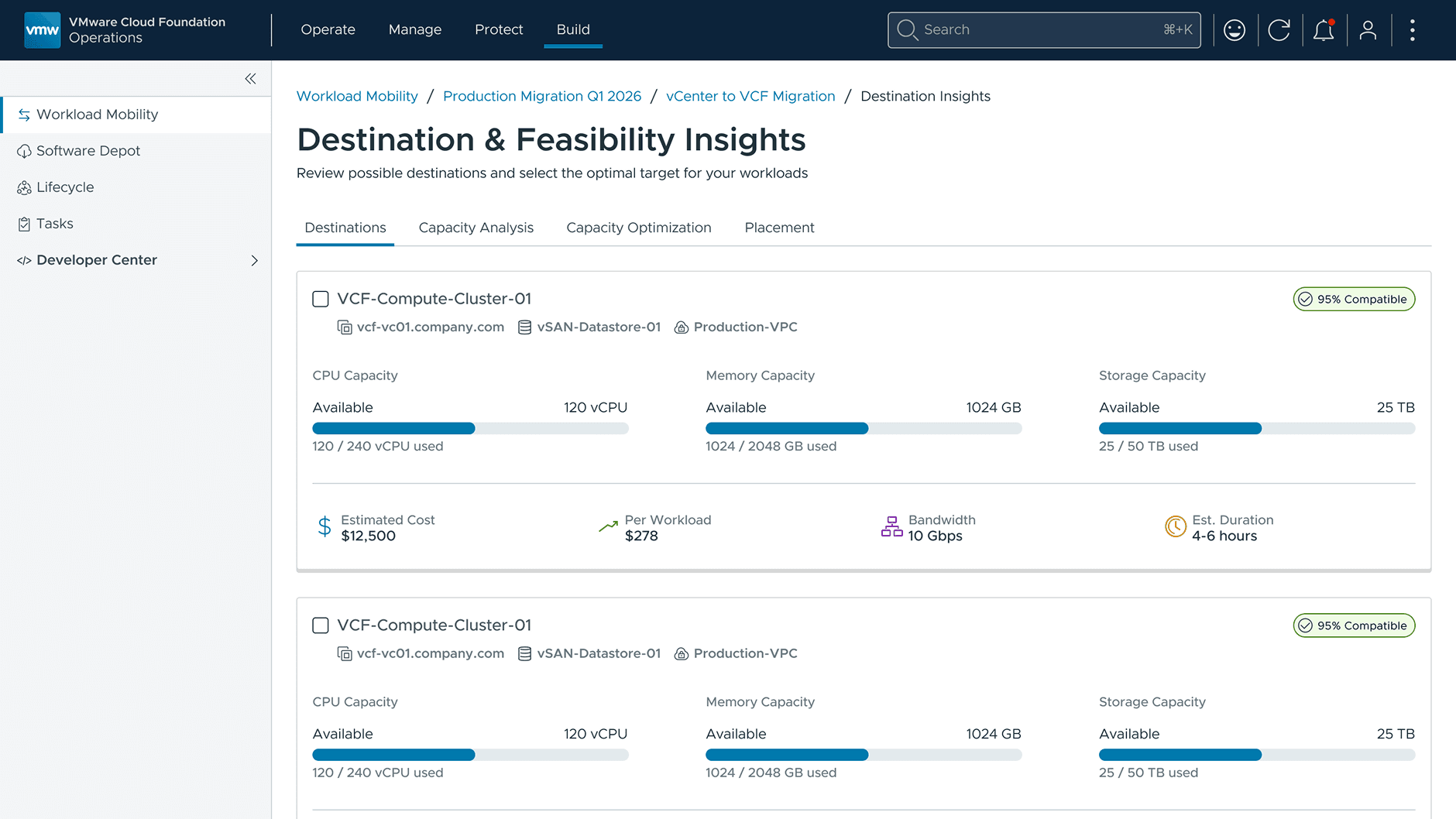Open the Operate menu
Viewport: 1456px width, 819px height.
pyautogui.click(x=328, y=29)
